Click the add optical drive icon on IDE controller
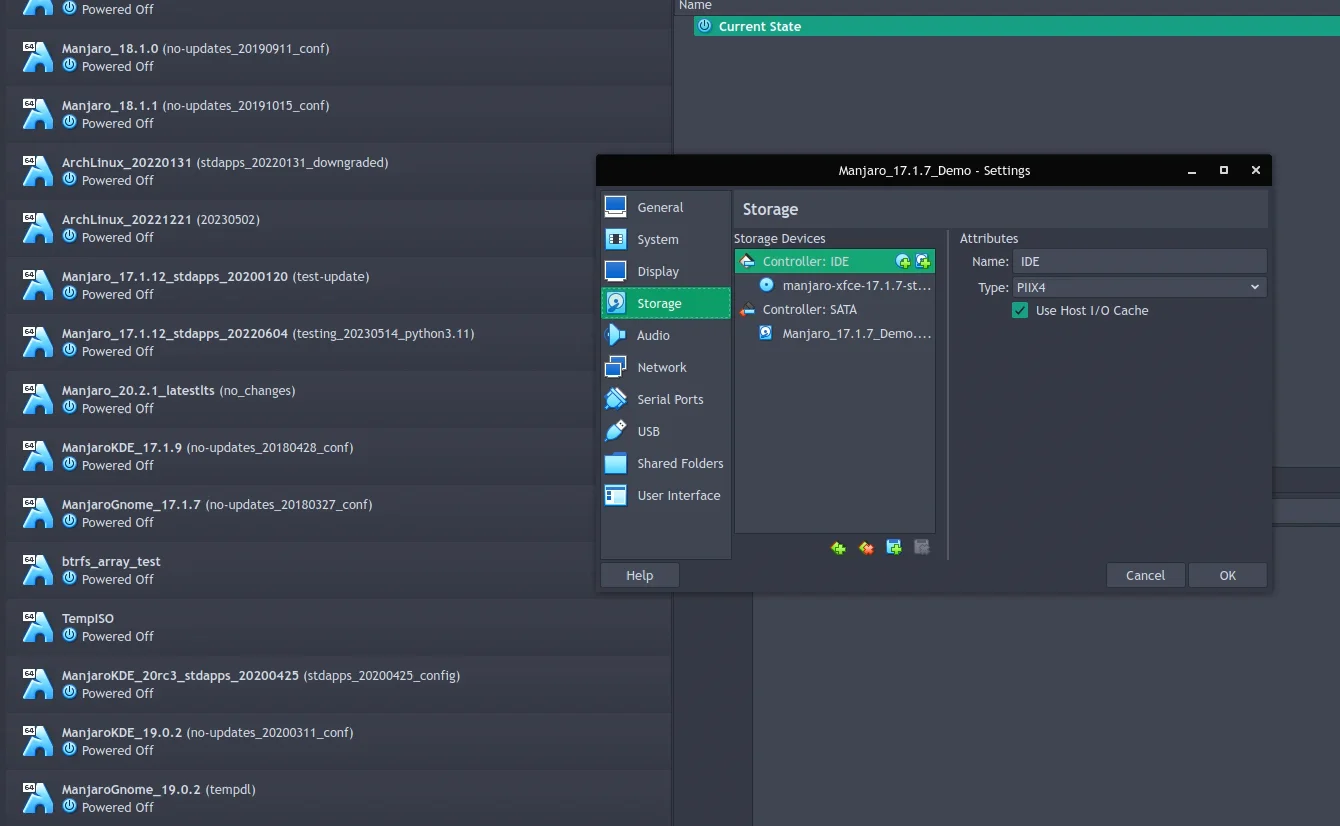This screenshot has height=826, width=1340. point(903,262)
